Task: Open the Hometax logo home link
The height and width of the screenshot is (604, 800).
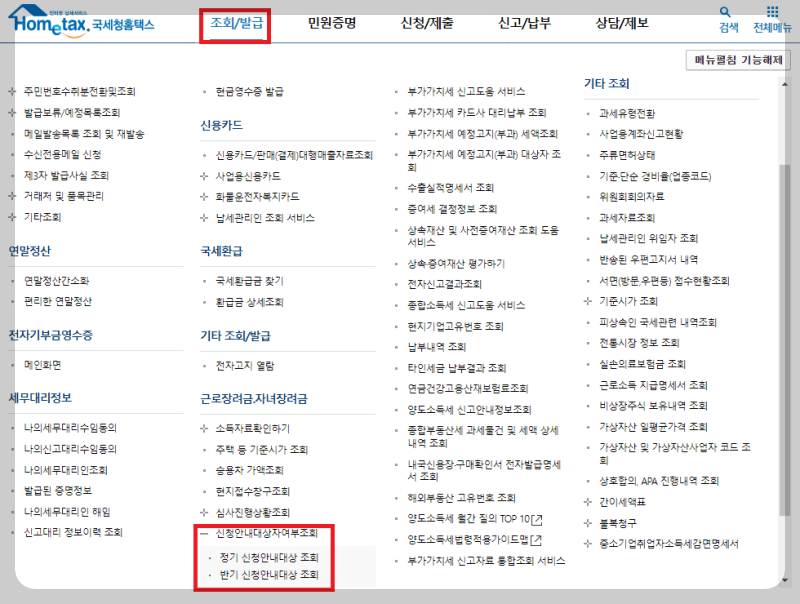Action: 82,21
